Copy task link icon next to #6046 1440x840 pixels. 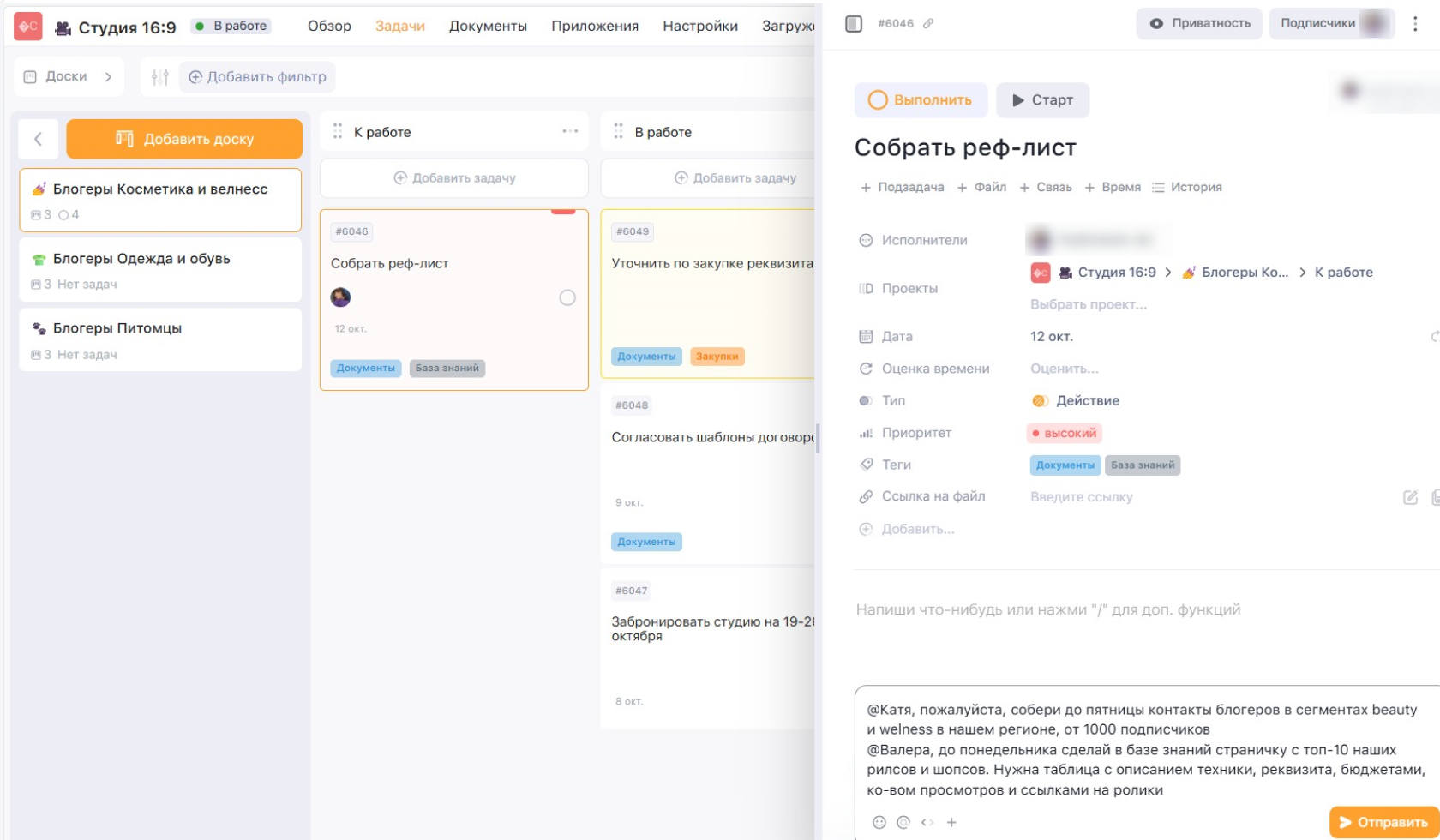(x=928, y=24)
